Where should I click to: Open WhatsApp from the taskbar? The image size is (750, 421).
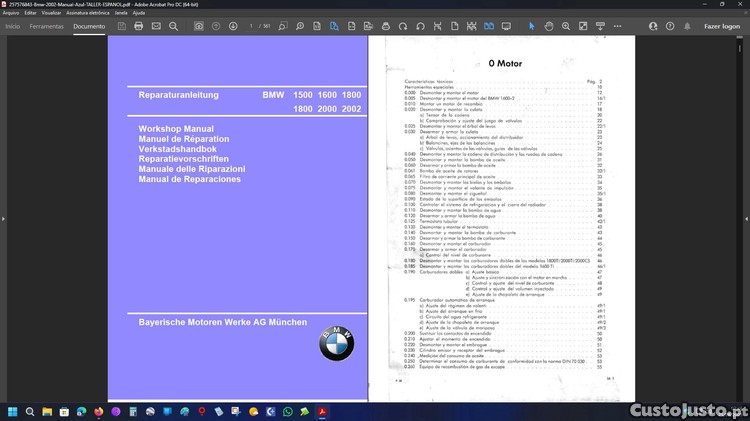point(288,411)
